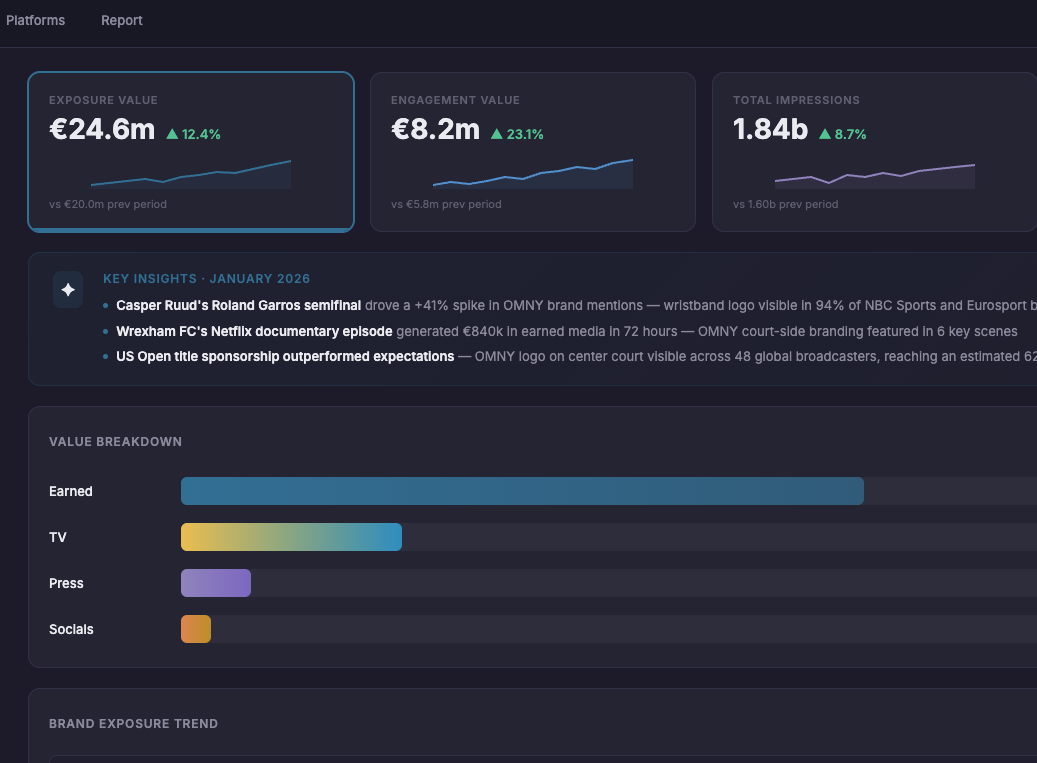Select the Engagement Value card
The image size is (1037, 763).
532,151
